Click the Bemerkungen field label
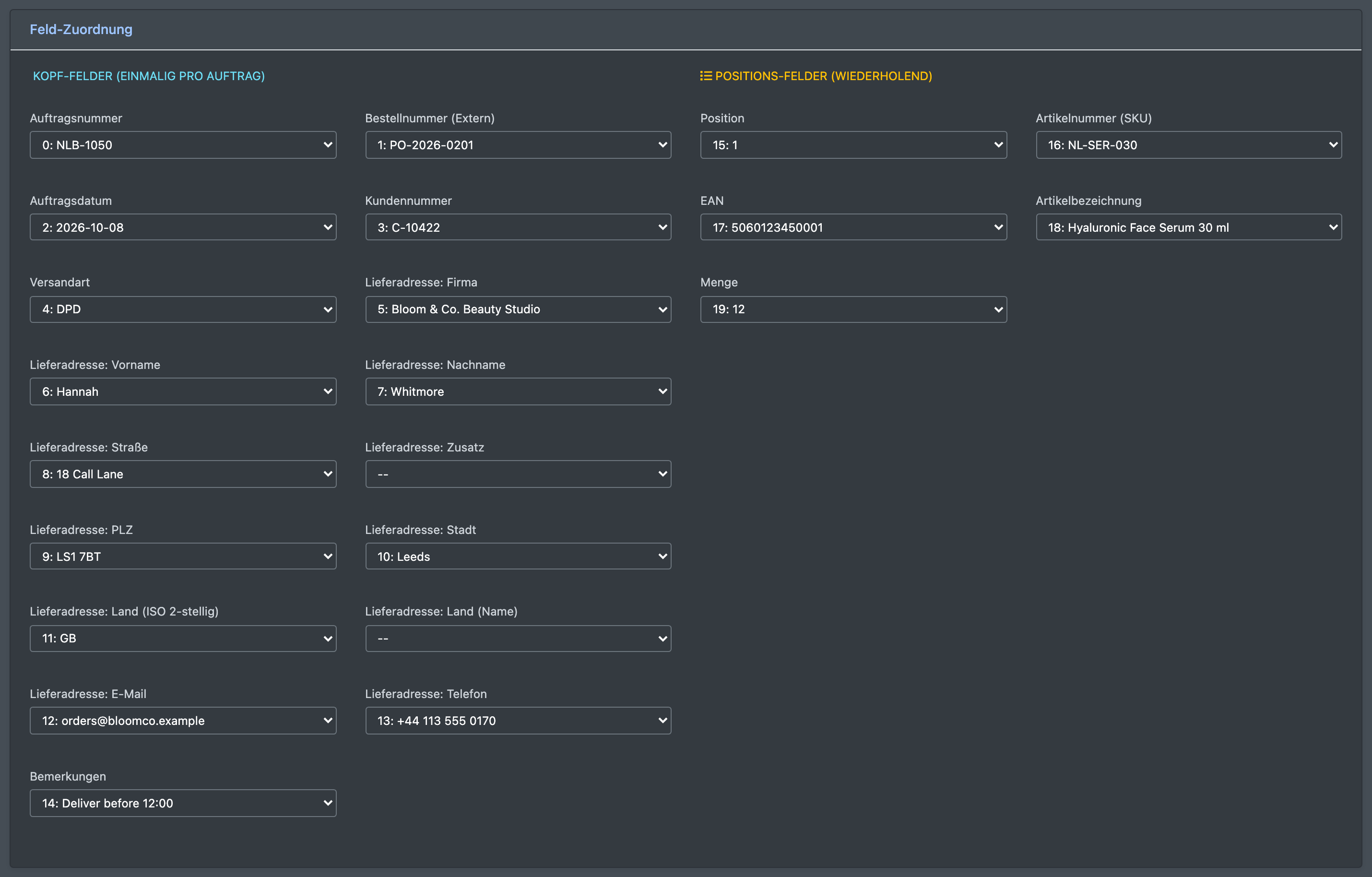 click(68, 776)
